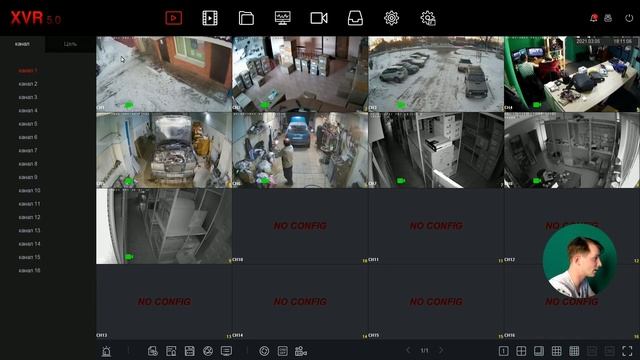The height and width of the screenshot is (360, 640).
Task: Select канал 3 in channel list
Action: click(28, 97)
